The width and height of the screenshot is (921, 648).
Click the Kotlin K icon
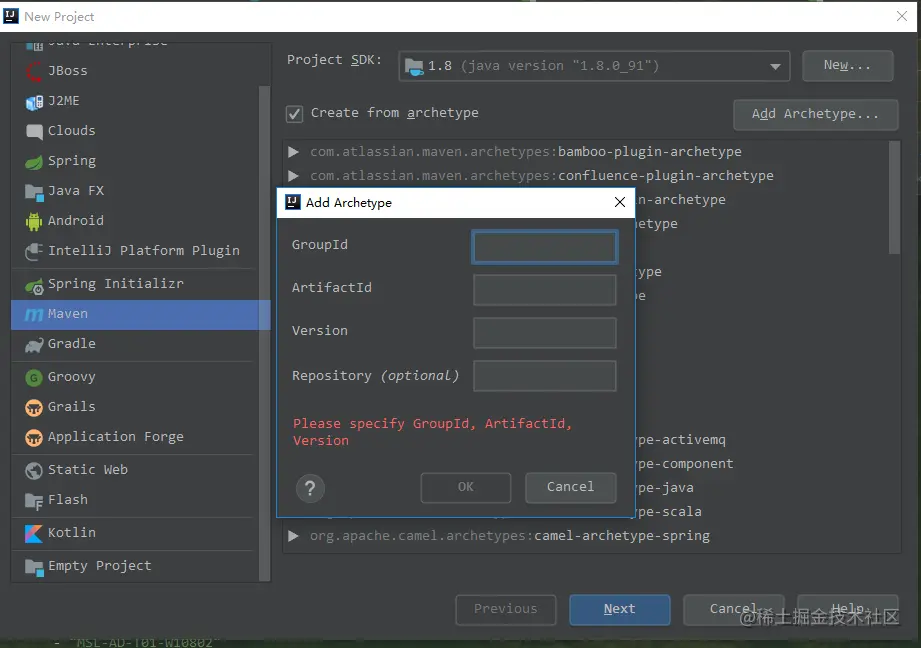click(34, 533)
